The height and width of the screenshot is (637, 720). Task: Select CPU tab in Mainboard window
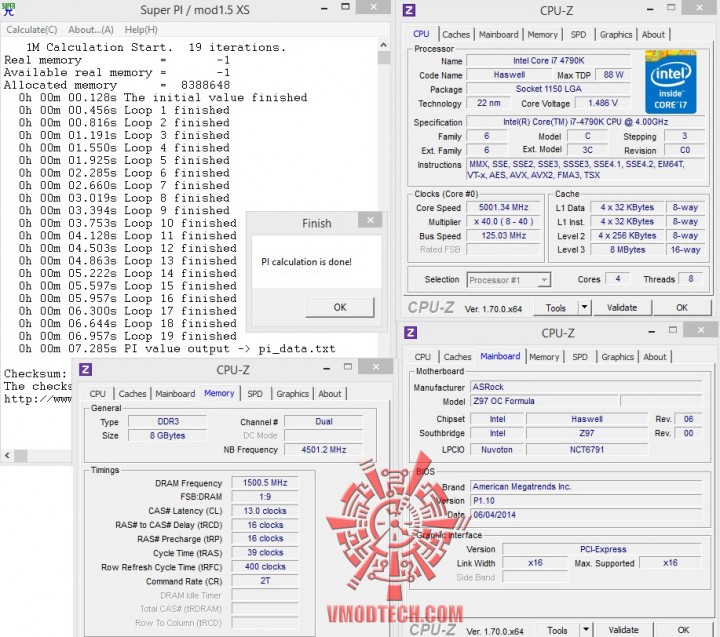point(422,357)
